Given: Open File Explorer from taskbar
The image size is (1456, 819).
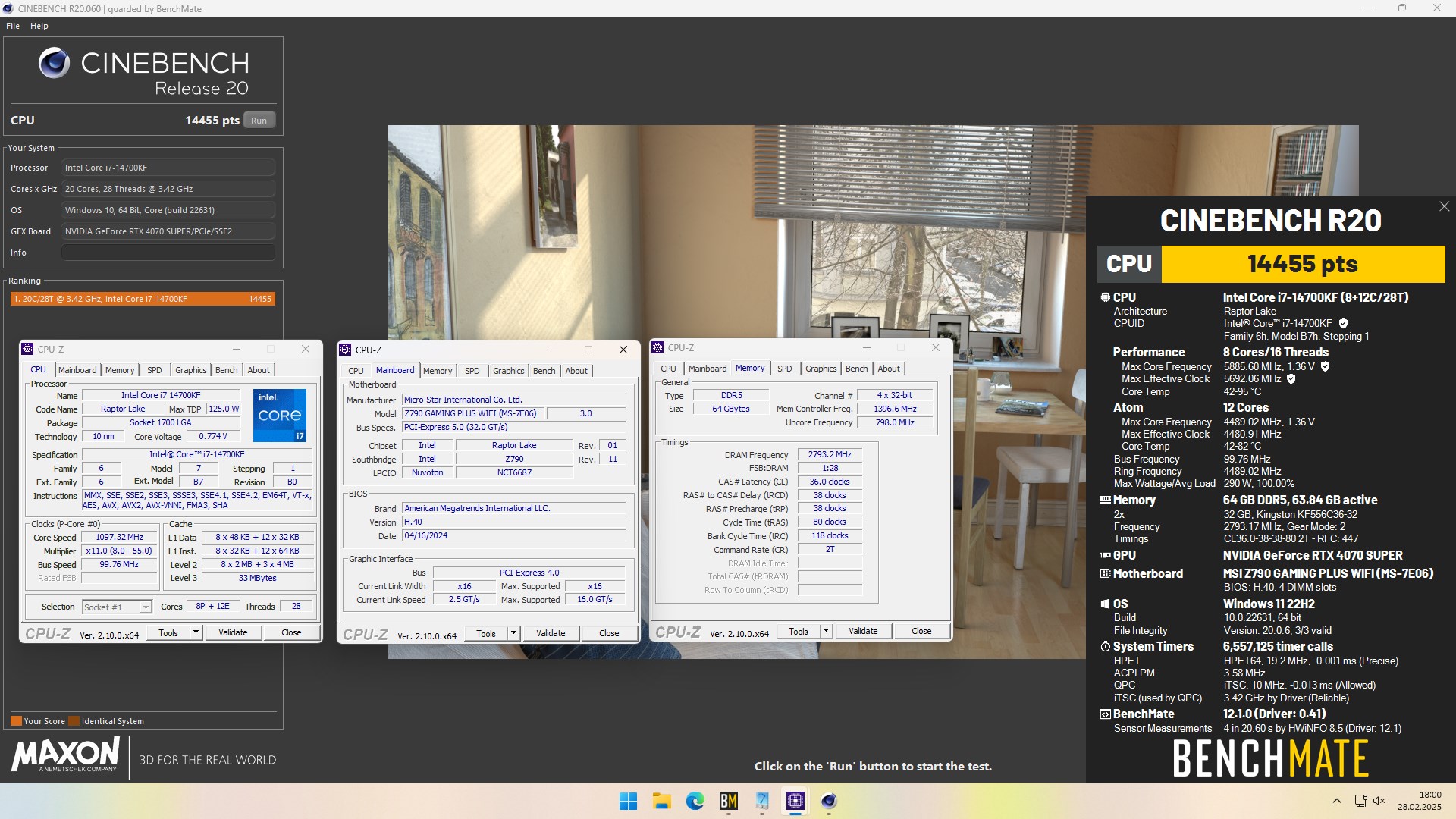Looking at the screenshot, I should pyautogui.click(x=661, y=801).
